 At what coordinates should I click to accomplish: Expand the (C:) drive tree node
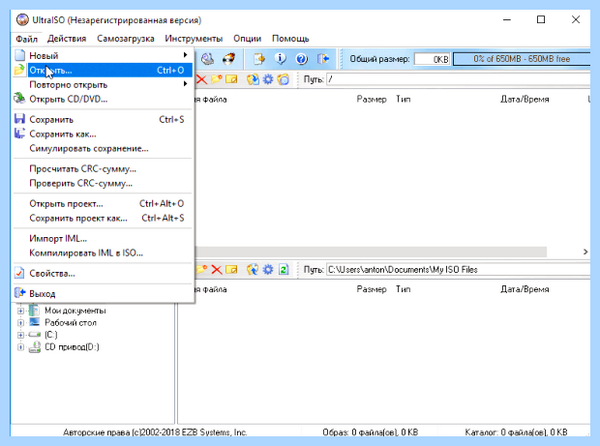pos(20,335)
